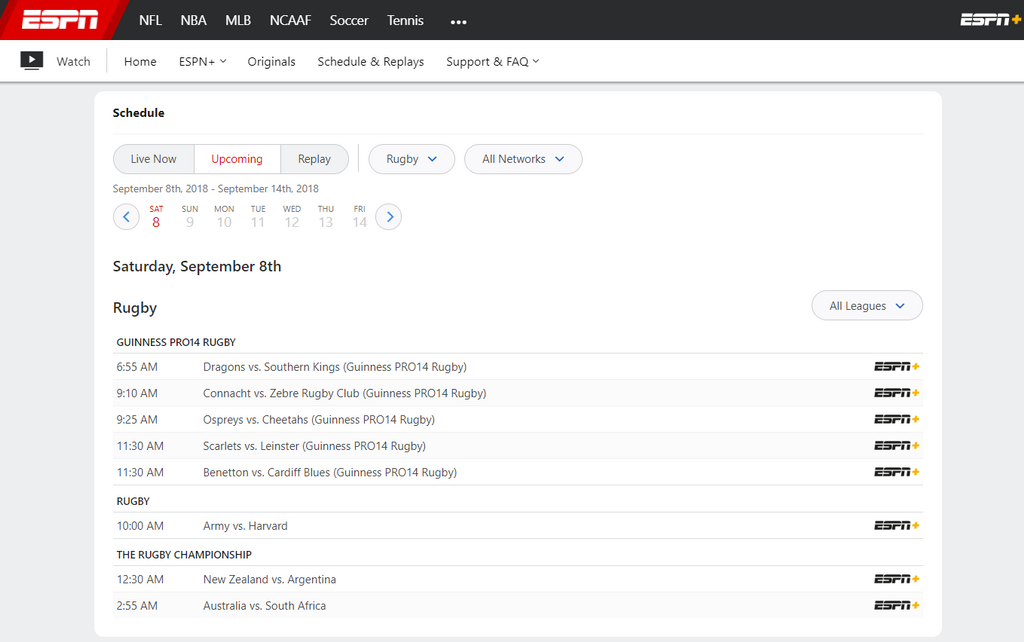The height and width of the screenshot is (642, 1024).
Task: Click the Watch play icon
Action: (x=31, y=61)
